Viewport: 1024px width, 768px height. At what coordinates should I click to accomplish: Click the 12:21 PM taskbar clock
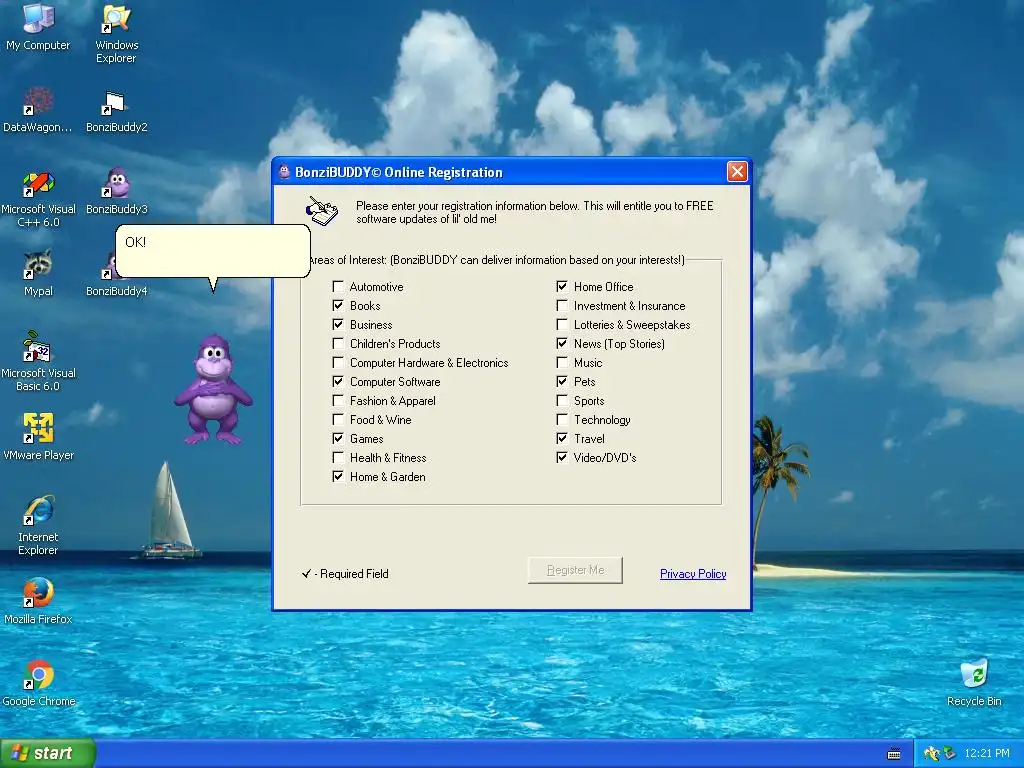pyautogui.click(x=987, y=754)
